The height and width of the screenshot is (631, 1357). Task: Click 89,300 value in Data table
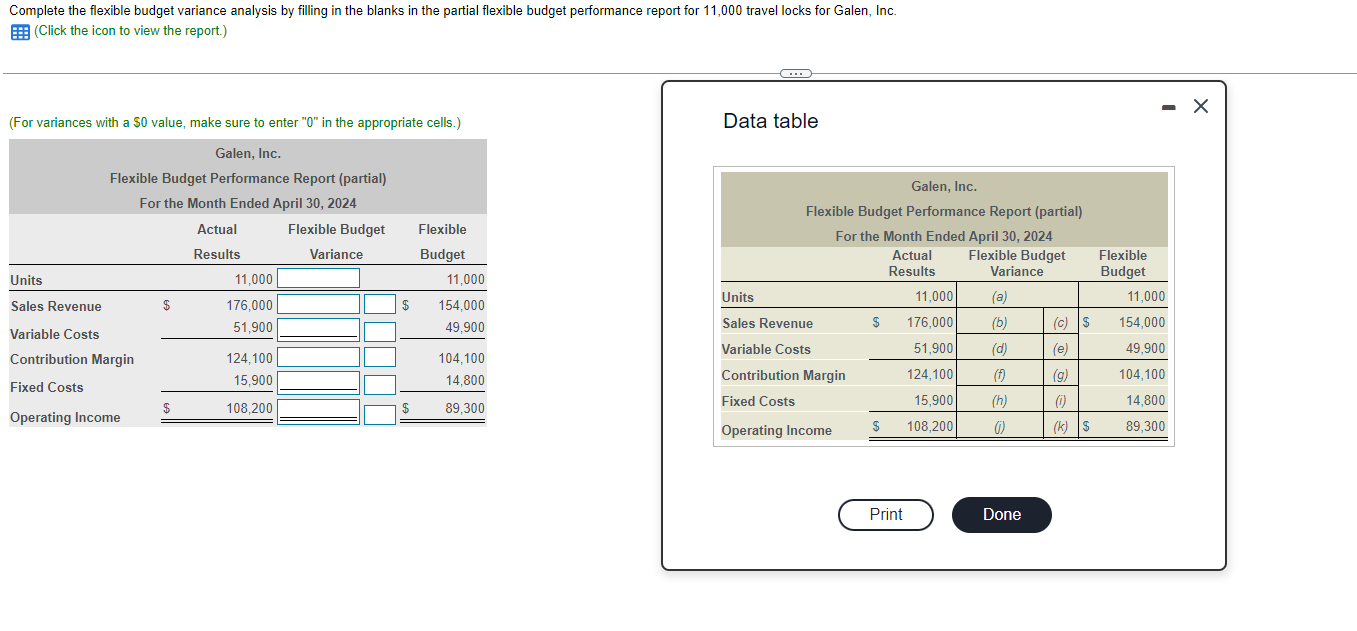1145,427
